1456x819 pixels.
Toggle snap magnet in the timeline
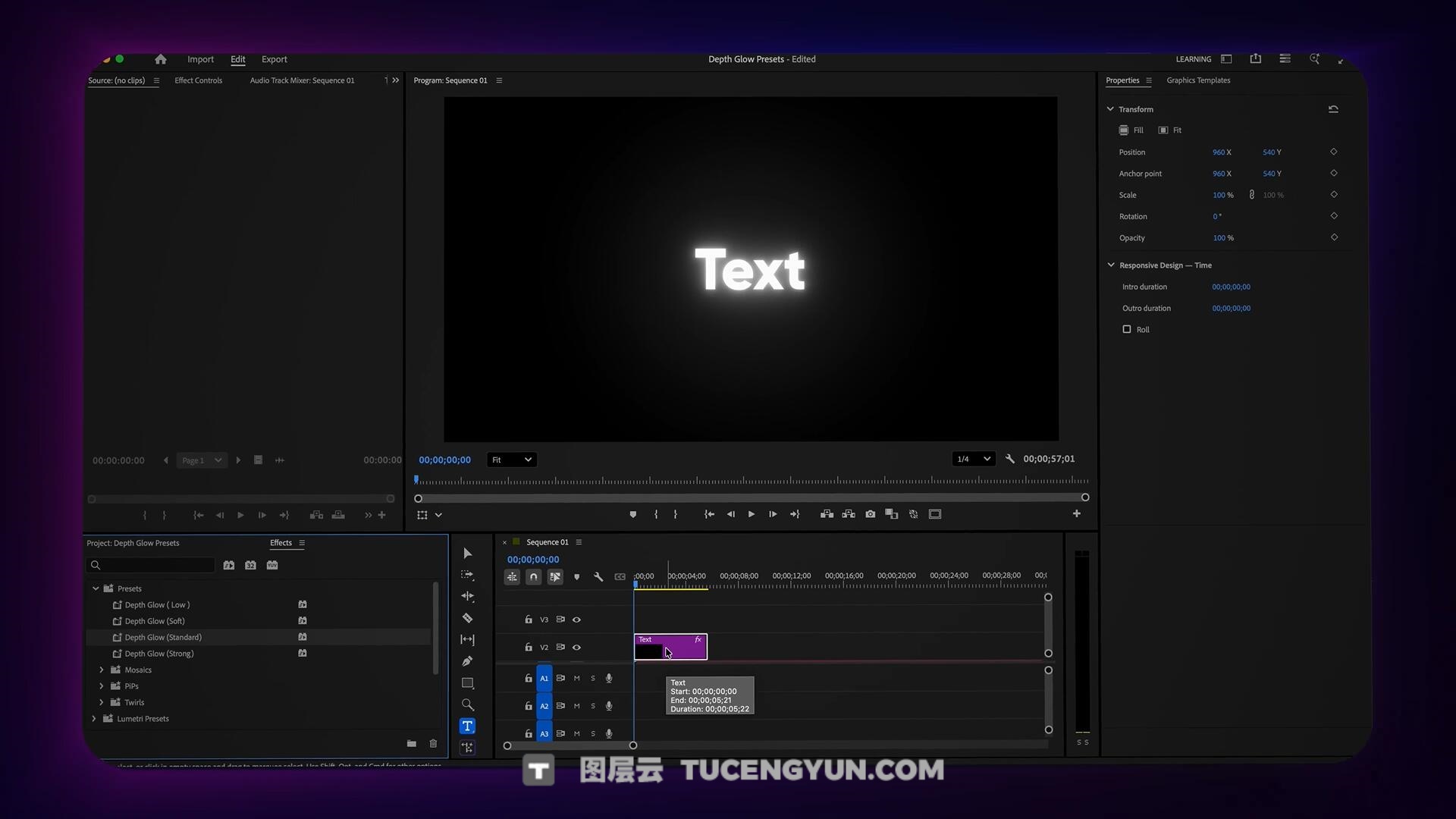coord(533,577)
